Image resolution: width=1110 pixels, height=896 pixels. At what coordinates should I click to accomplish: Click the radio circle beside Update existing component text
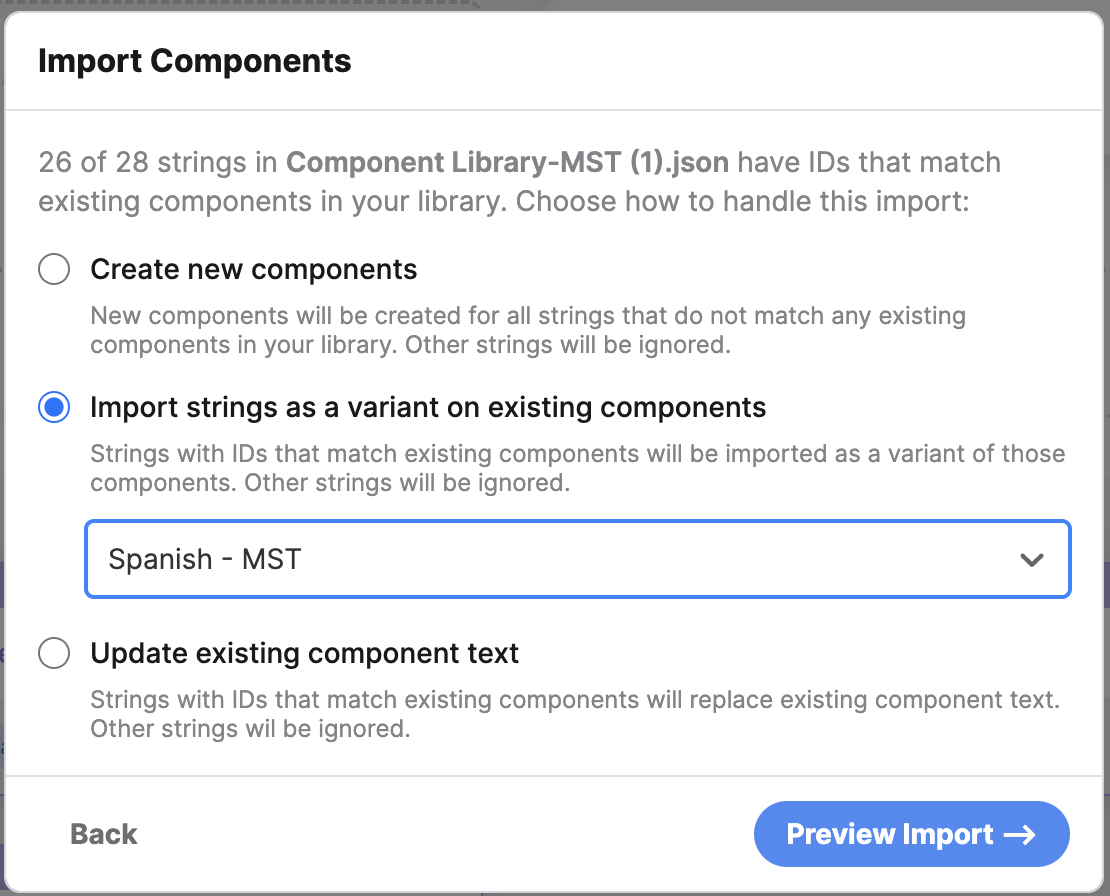coord(54,653)
